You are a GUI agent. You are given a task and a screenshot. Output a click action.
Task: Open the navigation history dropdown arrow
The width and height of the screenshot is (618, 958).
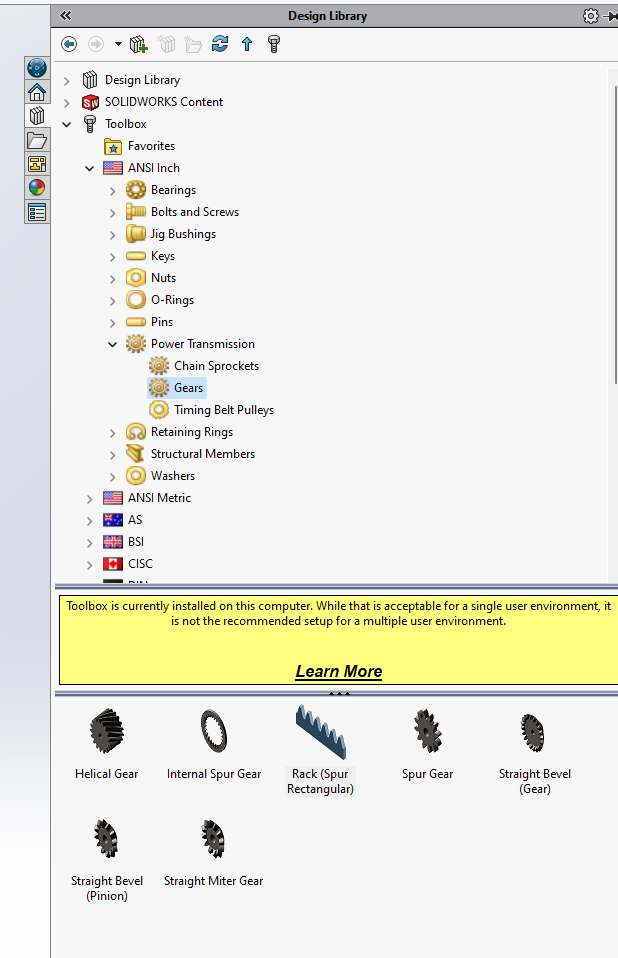click(x=118, y=44)
